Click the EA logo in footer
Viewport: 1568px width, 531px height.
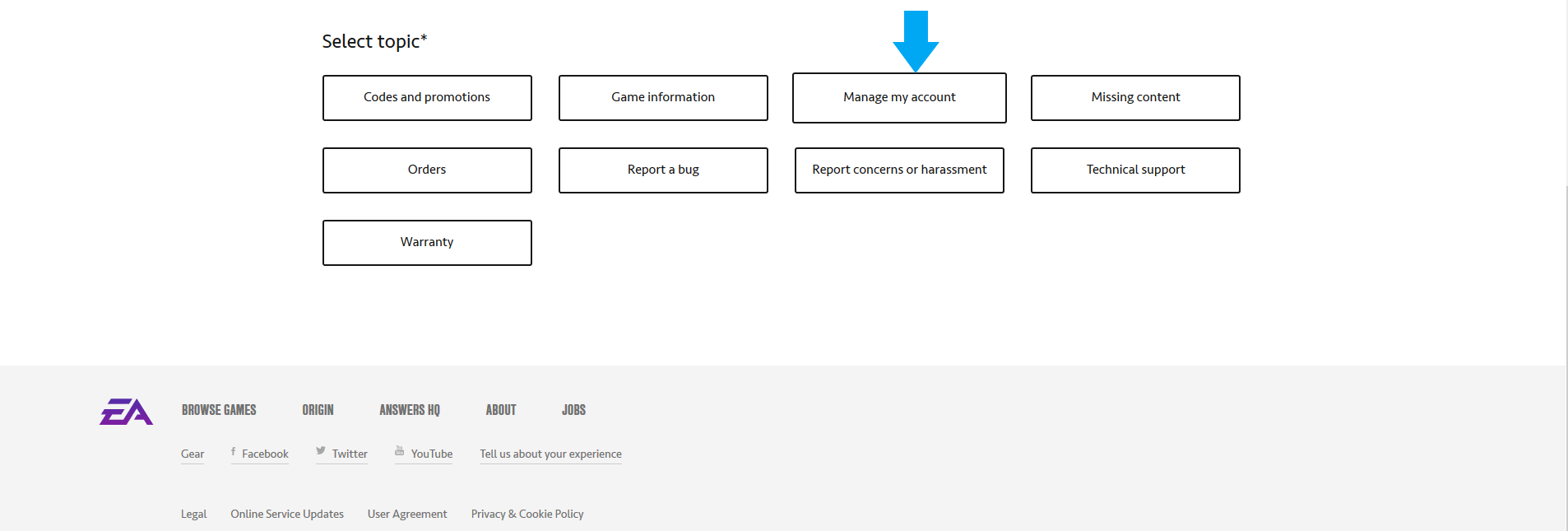click(126, 412)
